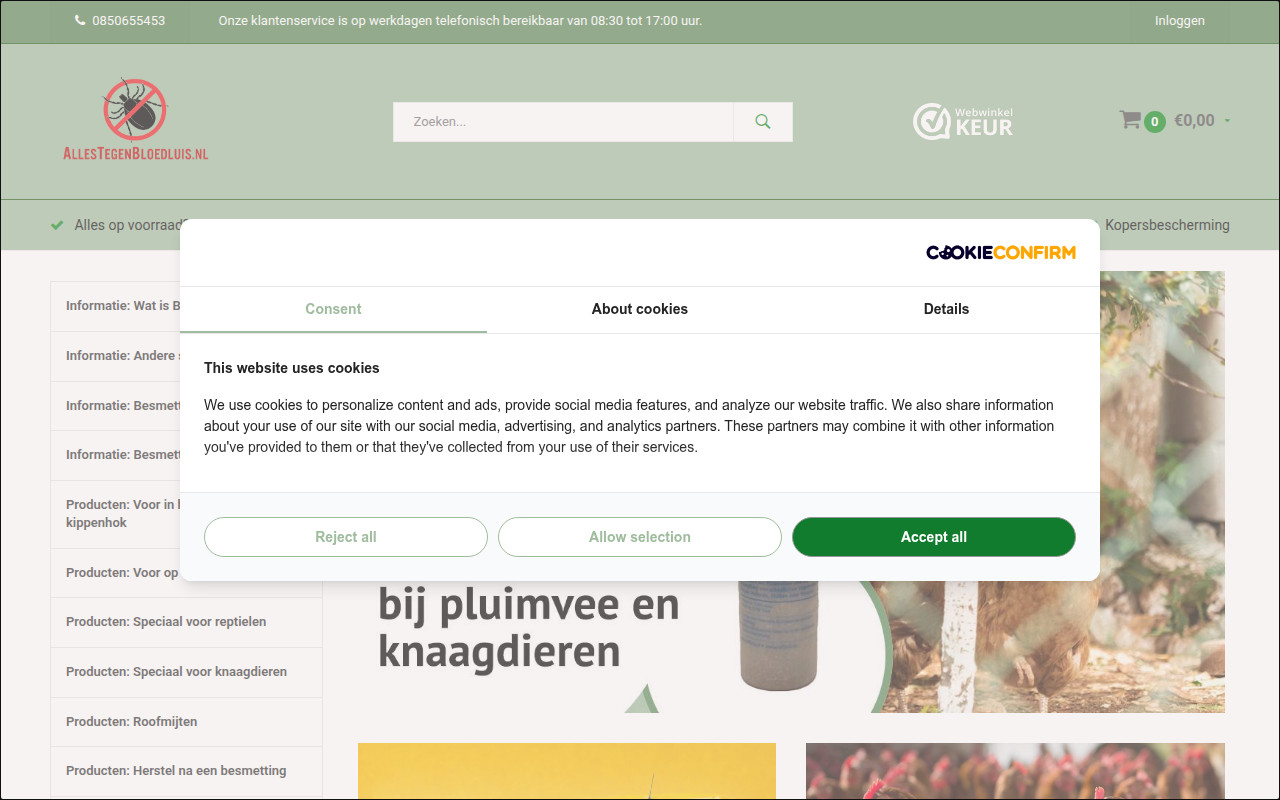Click the CookieConfirm logo
The height and width of the screenshot is (800, 1280).
[1001, 252]
